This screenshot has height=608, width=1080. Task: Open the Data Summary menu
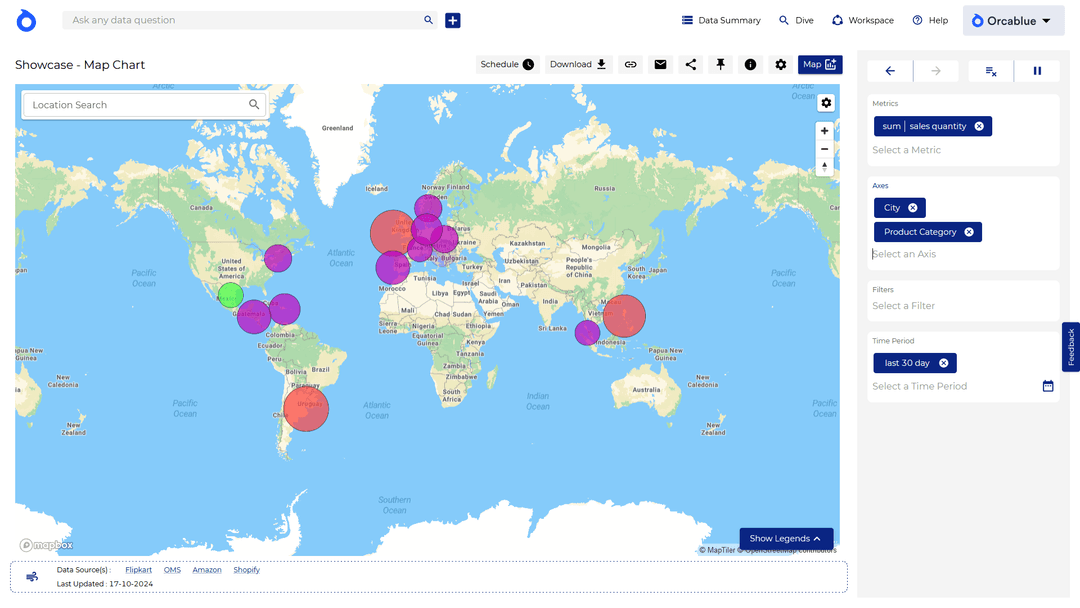pyautogui.click(x=721, y=20)
